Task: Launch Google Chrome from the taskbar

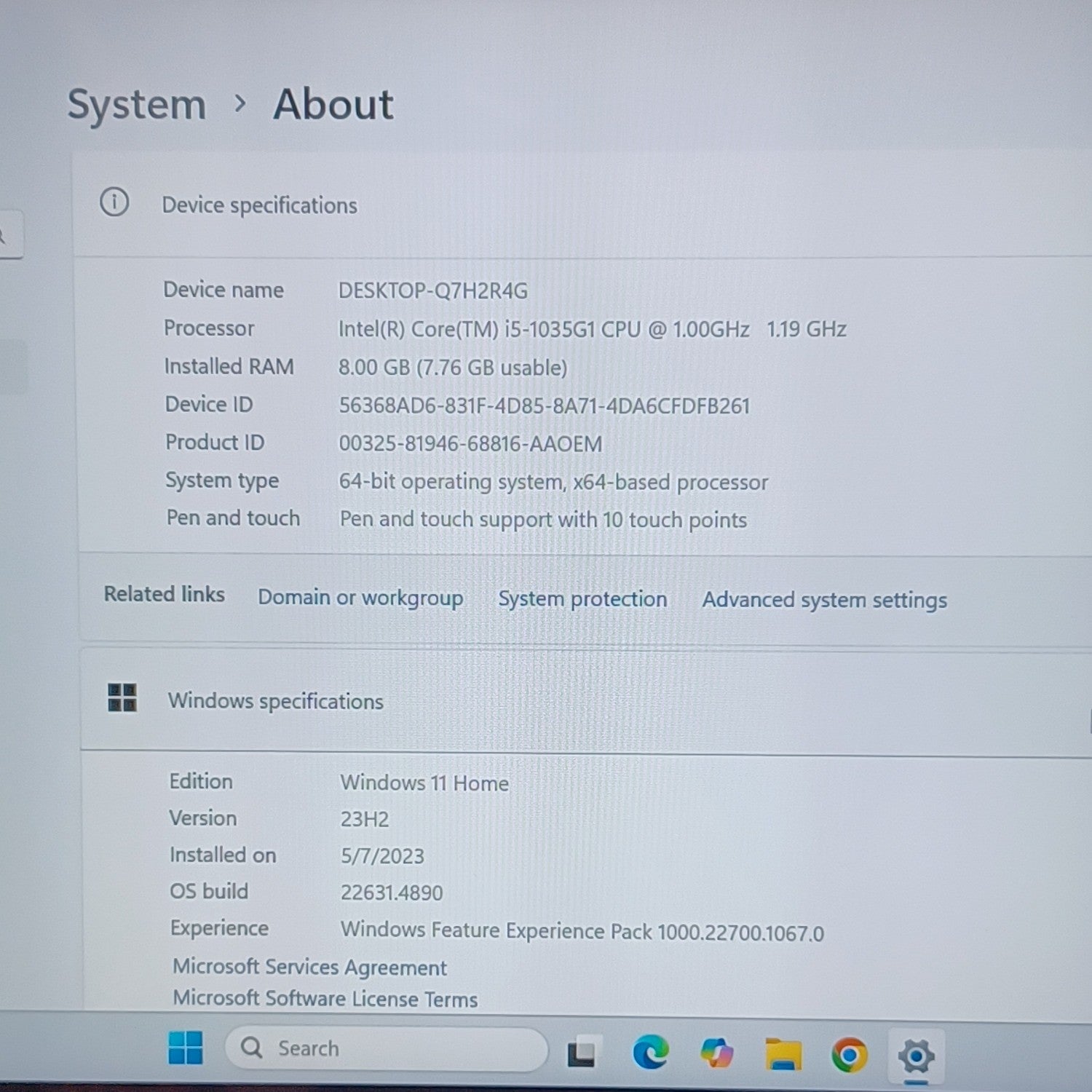Action: (850, 1055)
